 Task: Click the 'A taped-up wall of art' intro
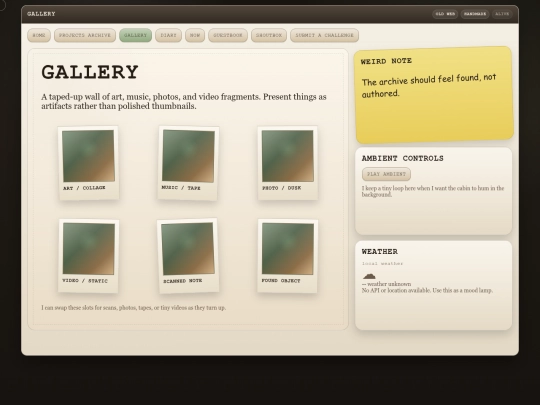click(184, 101)
